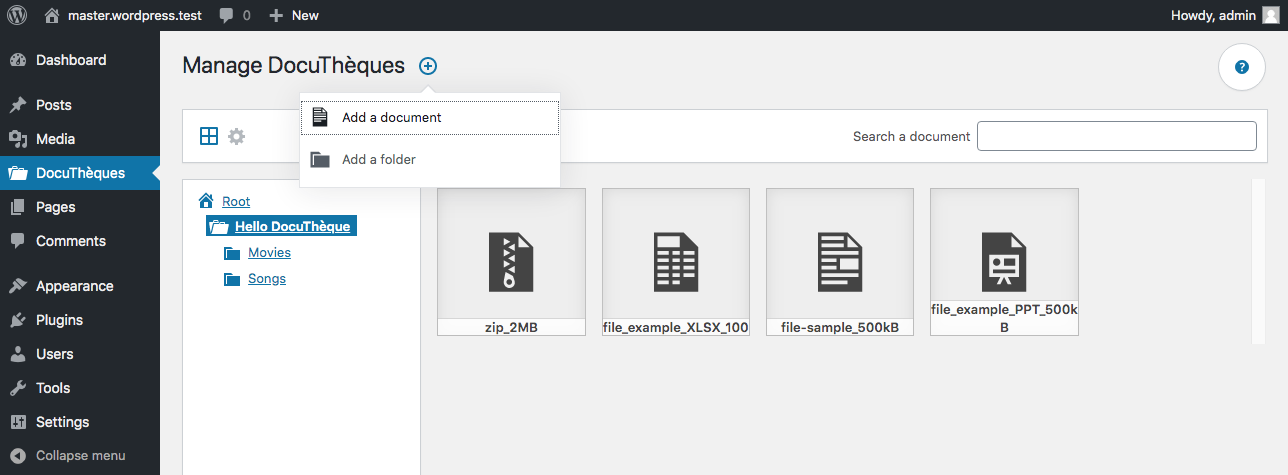This screenshot has height=475, width=1288.
Task: Focus the Search a document field
Action: (x=1117, y=136)
